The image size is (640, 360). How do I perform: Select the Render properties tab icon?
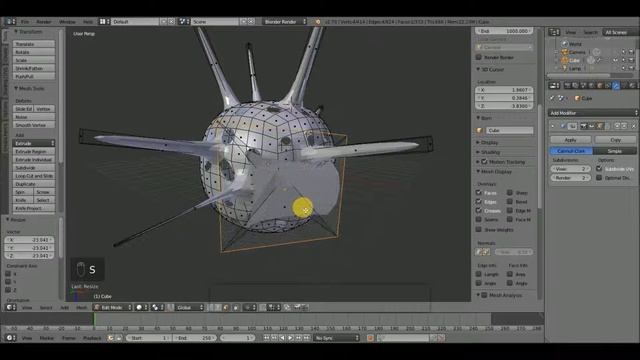[567, 86]
